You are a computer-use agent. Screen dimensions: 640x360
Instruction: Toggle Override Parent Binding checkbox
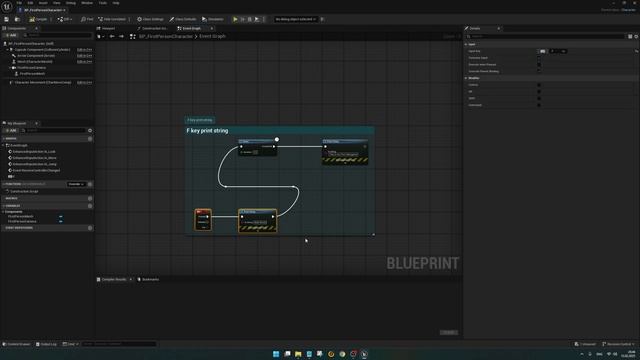click(539, 71)
